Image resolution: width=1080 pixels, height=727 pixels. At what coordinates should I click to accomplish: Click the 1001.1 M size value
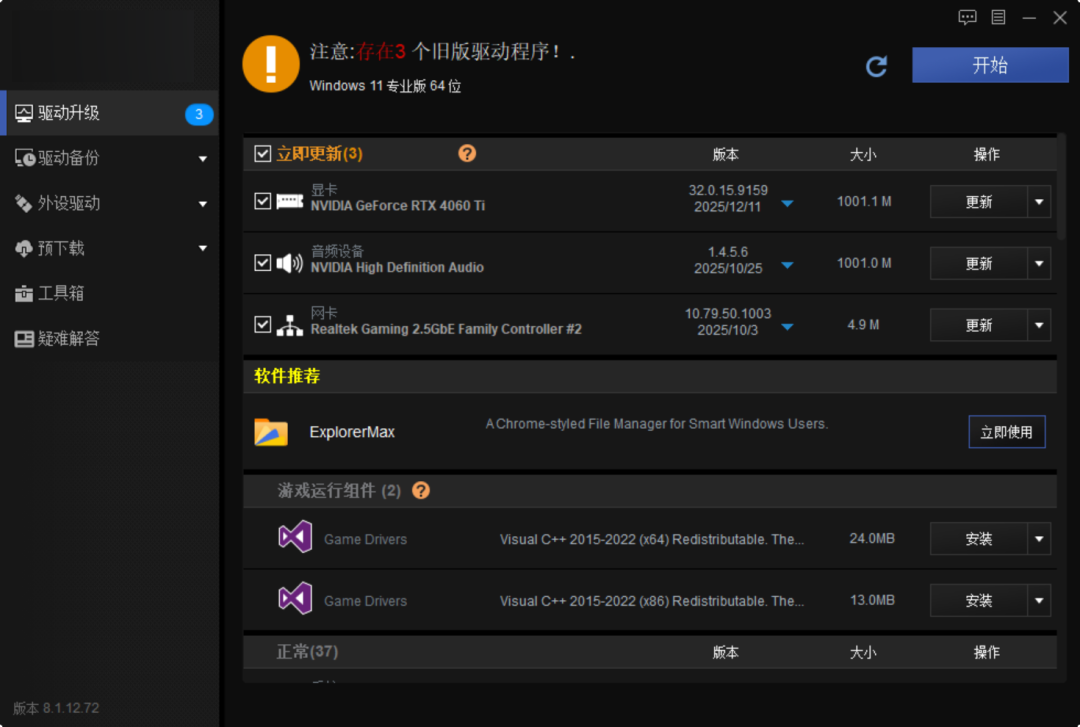tap(864, 201)
